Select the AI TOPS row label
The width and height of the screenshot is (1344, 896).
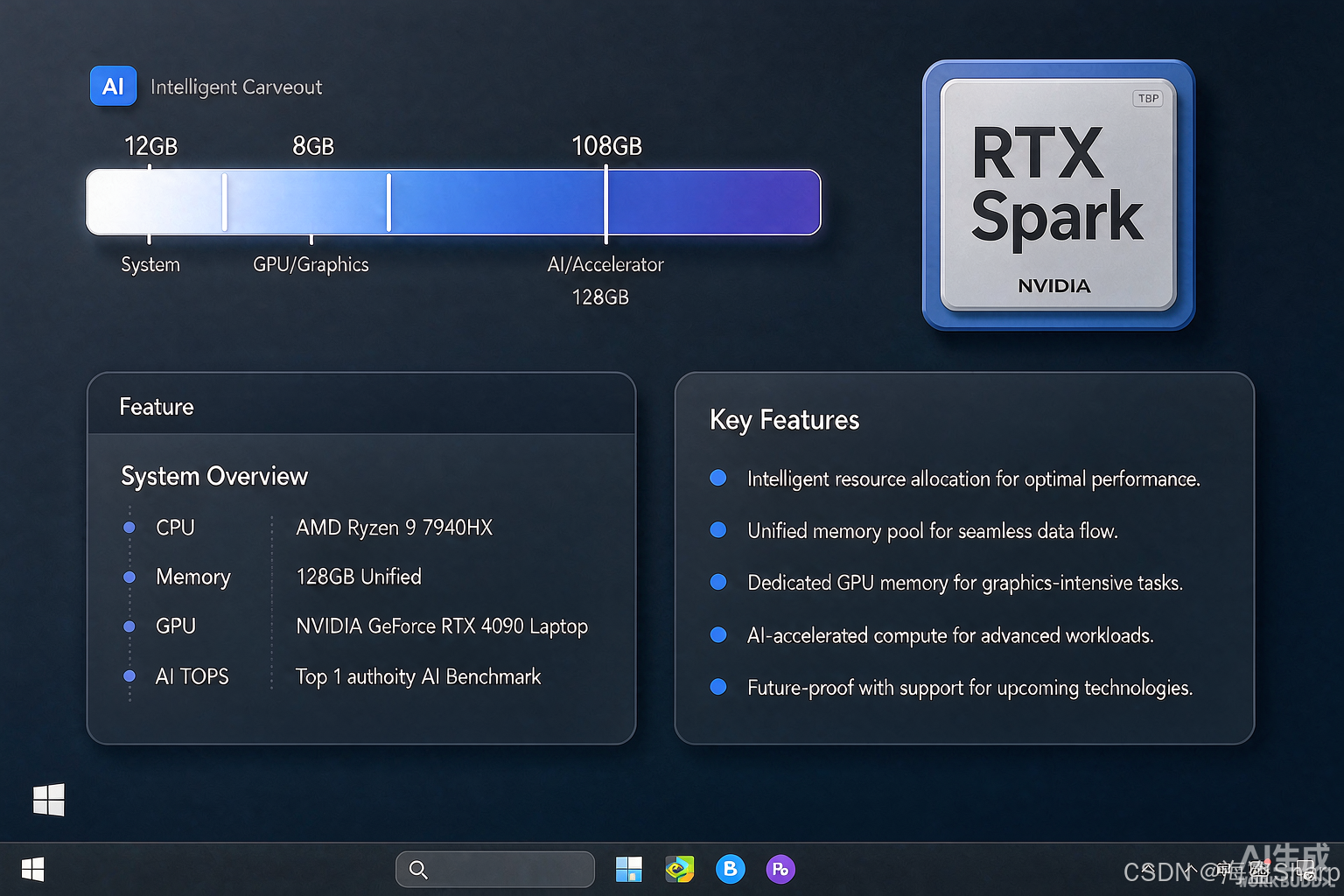(x=192, y=676)
